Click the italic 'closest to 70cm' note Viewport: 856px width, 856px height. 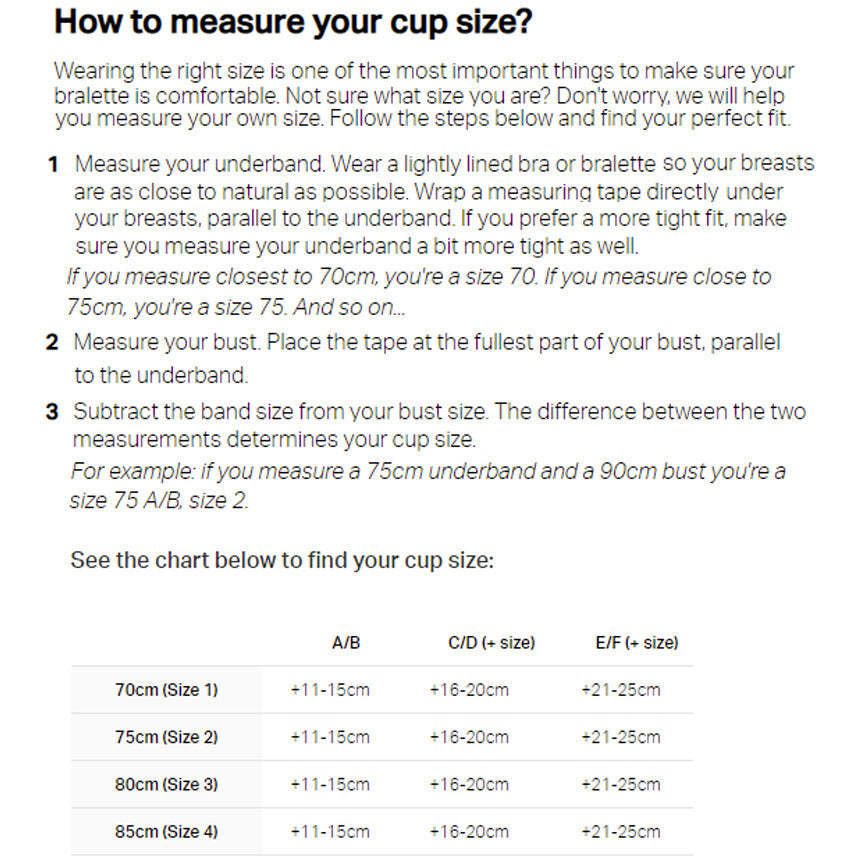[419, 292]
